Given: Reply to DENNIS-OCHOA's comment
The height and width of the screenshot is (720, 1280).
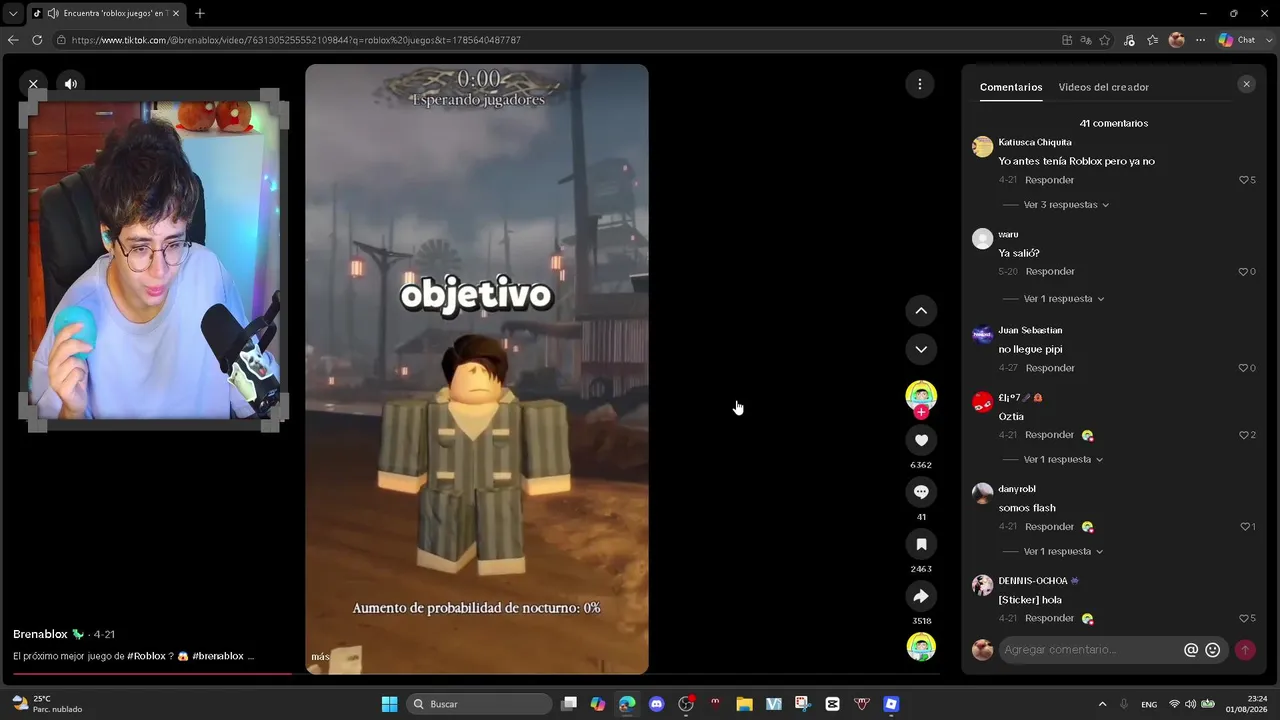Looking at the screenshot, I should [1049, 619].
